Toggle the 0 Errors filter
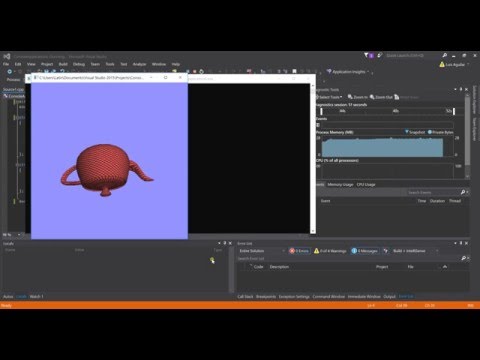The width and height of the screenshot is (480, 360). [x=299, y=251]
